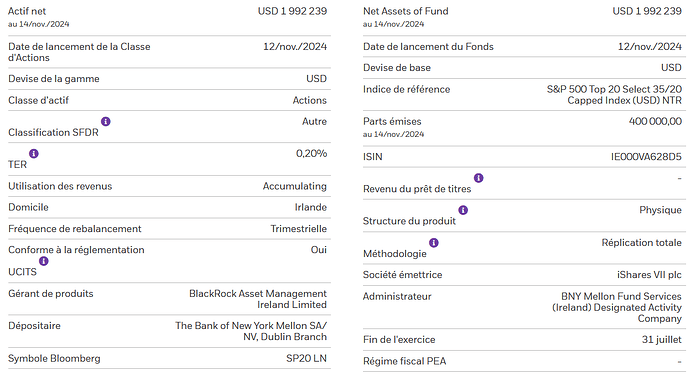Select BlackRock Asset Management Ireland Limited text
This screenshot has width=690, height=375.
258,299
